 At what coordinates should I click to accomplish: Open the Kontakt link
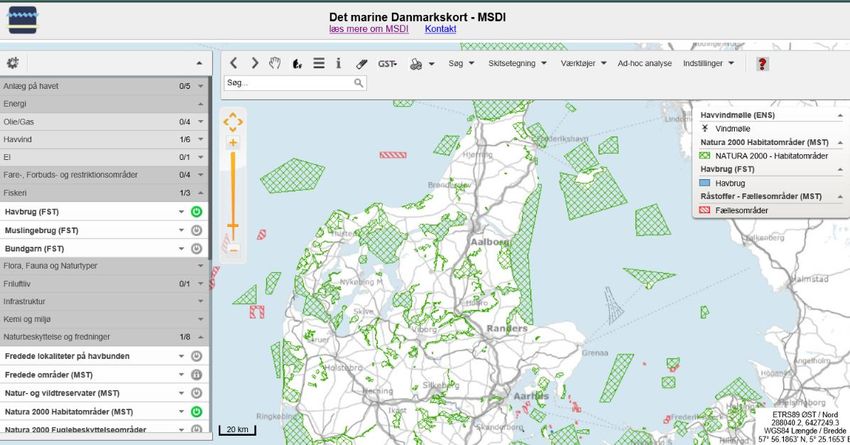[x=440, y=30]
